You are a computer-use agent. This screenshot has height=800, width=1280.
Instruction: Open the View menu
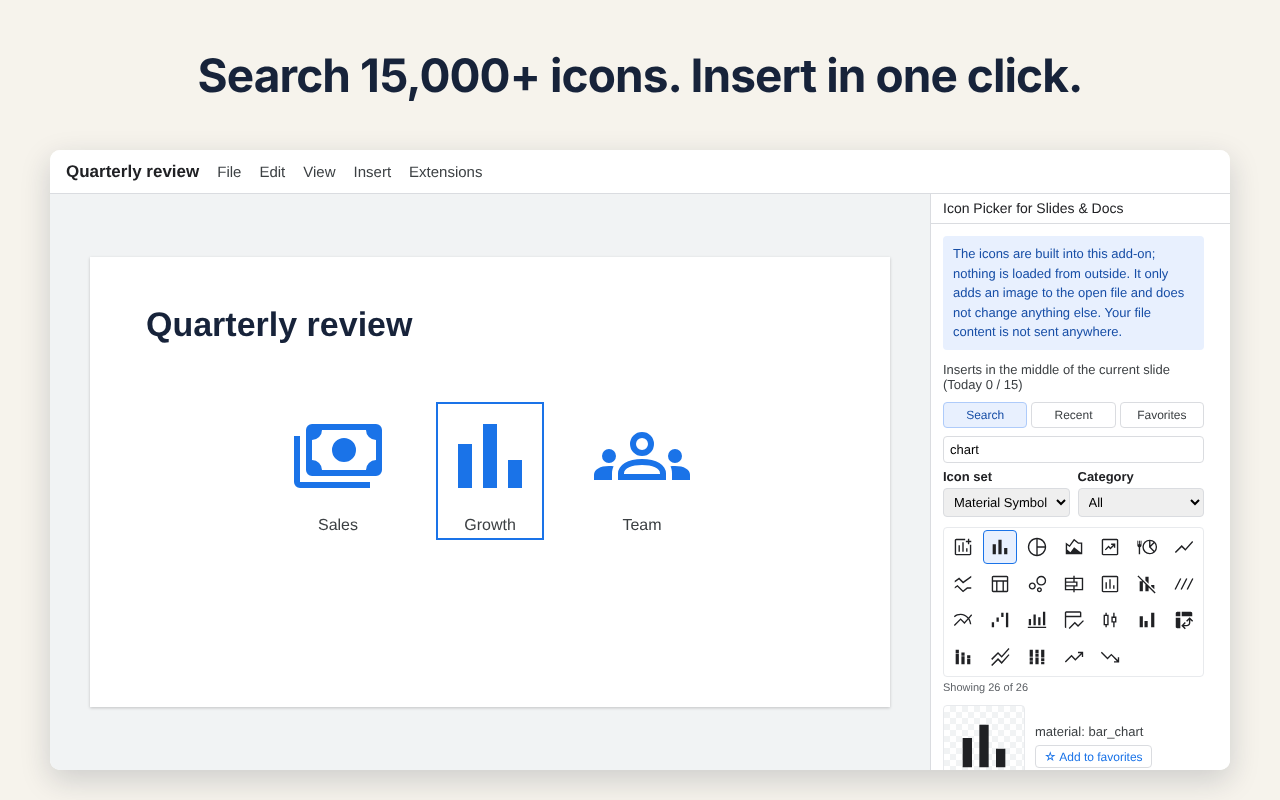pyautogui.click(x=319, y=172)
